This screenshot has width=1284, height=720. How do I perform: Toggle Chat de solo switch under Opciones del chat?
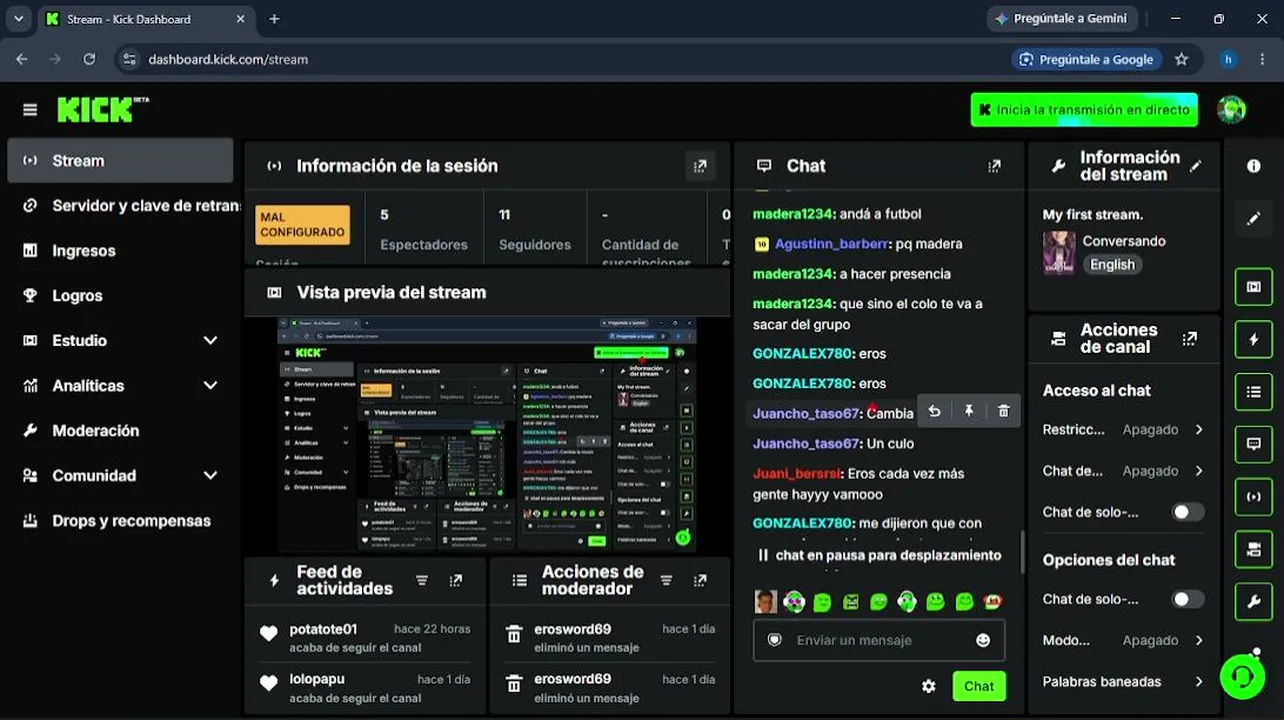click(1188, 599)
